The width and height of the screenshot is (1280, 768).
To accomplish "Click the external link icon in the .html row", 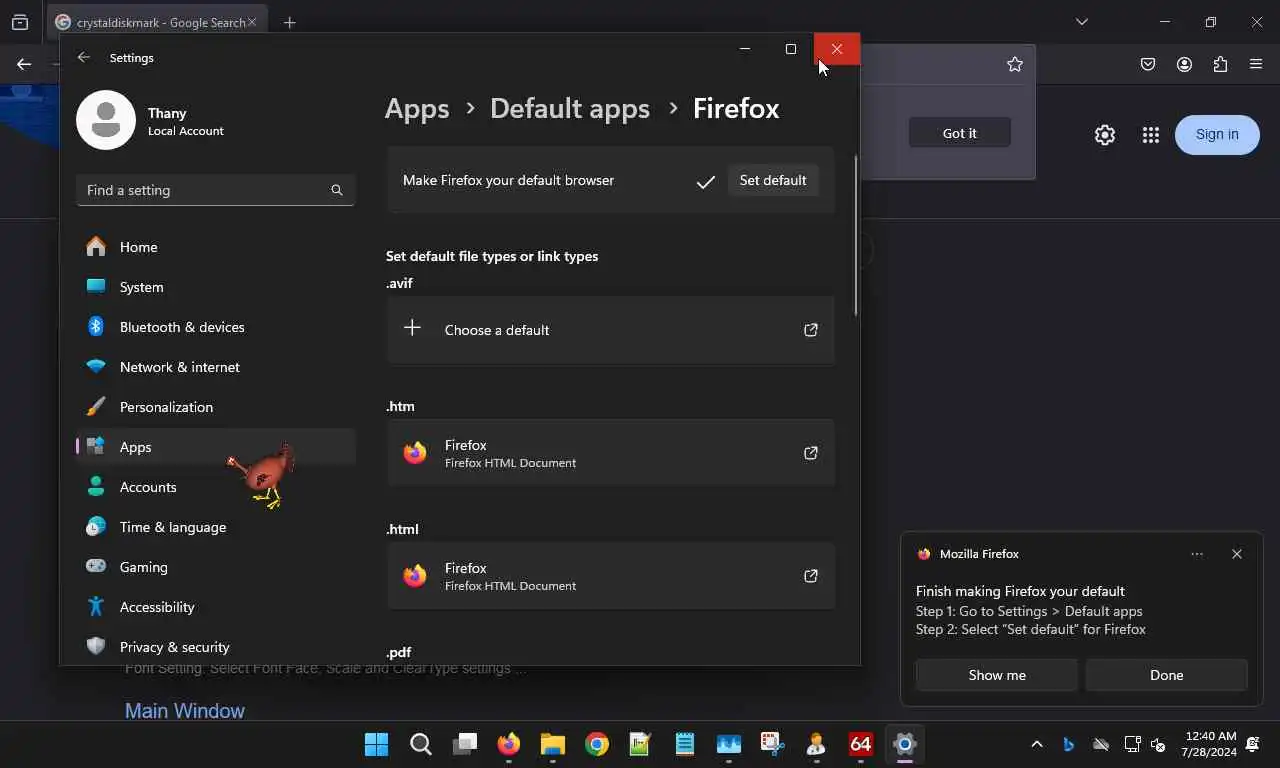I will click(811, 576).
